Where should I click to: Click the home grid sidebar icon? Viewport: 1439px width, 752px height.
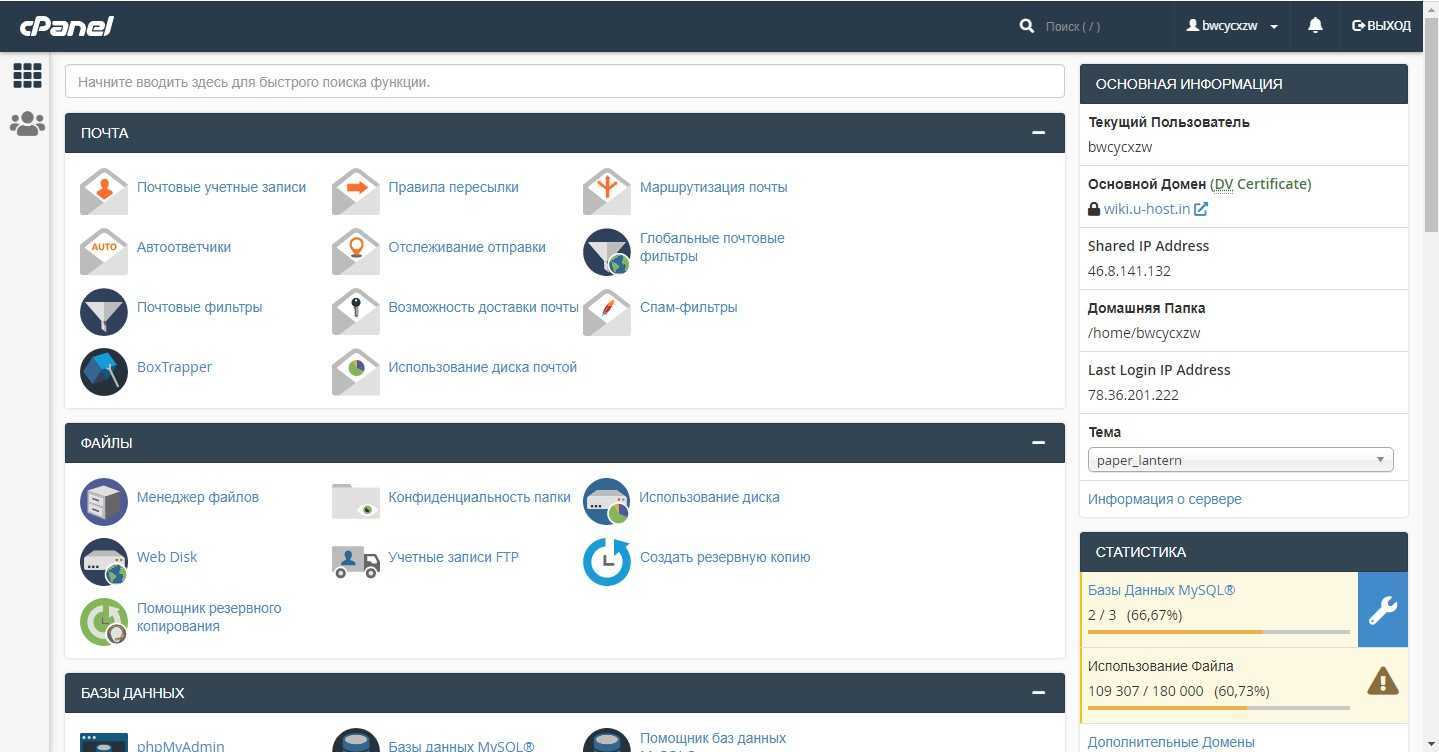[x=27, y=75]
